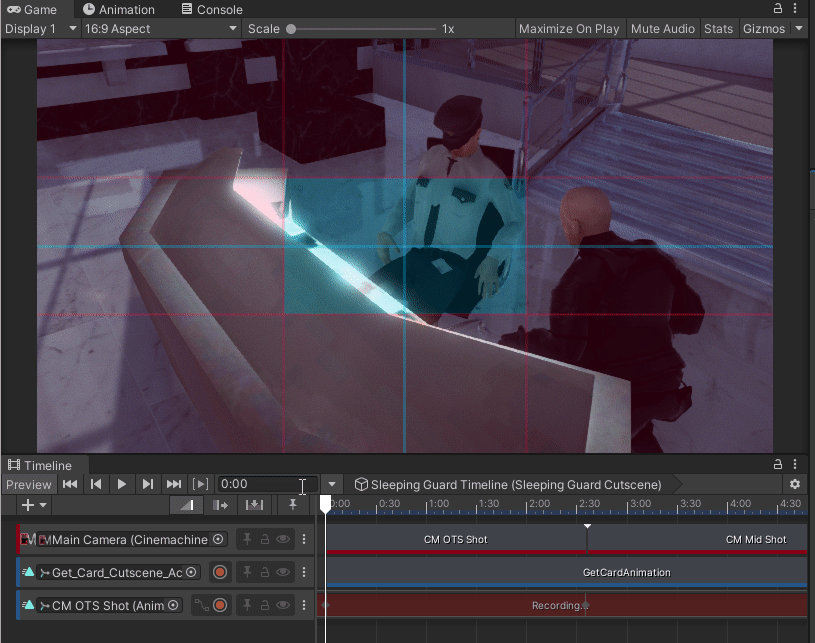Switch to the Animation tab
Viewport: 815px width, 643px height.
click(119, 9)
